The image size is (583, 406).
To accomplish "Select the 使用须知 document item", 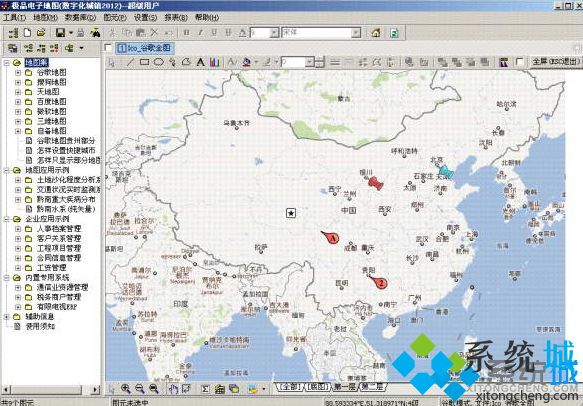I will (40, 326).
